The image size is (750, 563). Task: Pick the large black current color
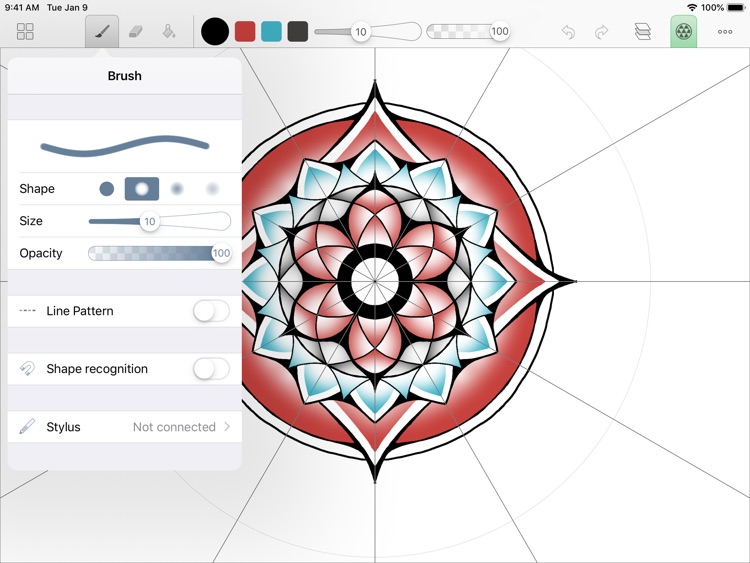(215, 32)
